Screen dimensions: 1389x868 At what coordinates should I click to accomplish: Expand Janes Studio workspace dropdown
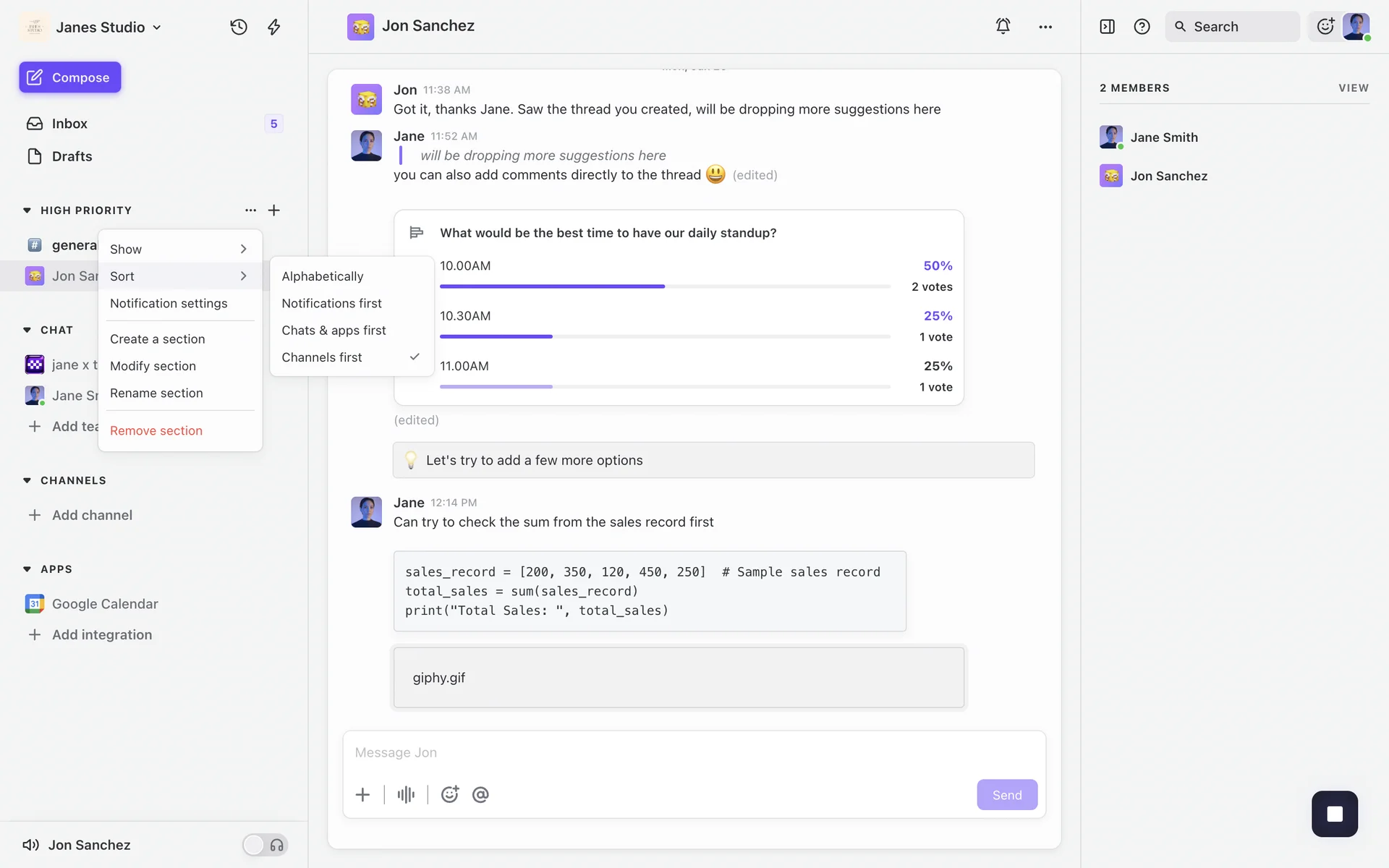tap(109, 27)
